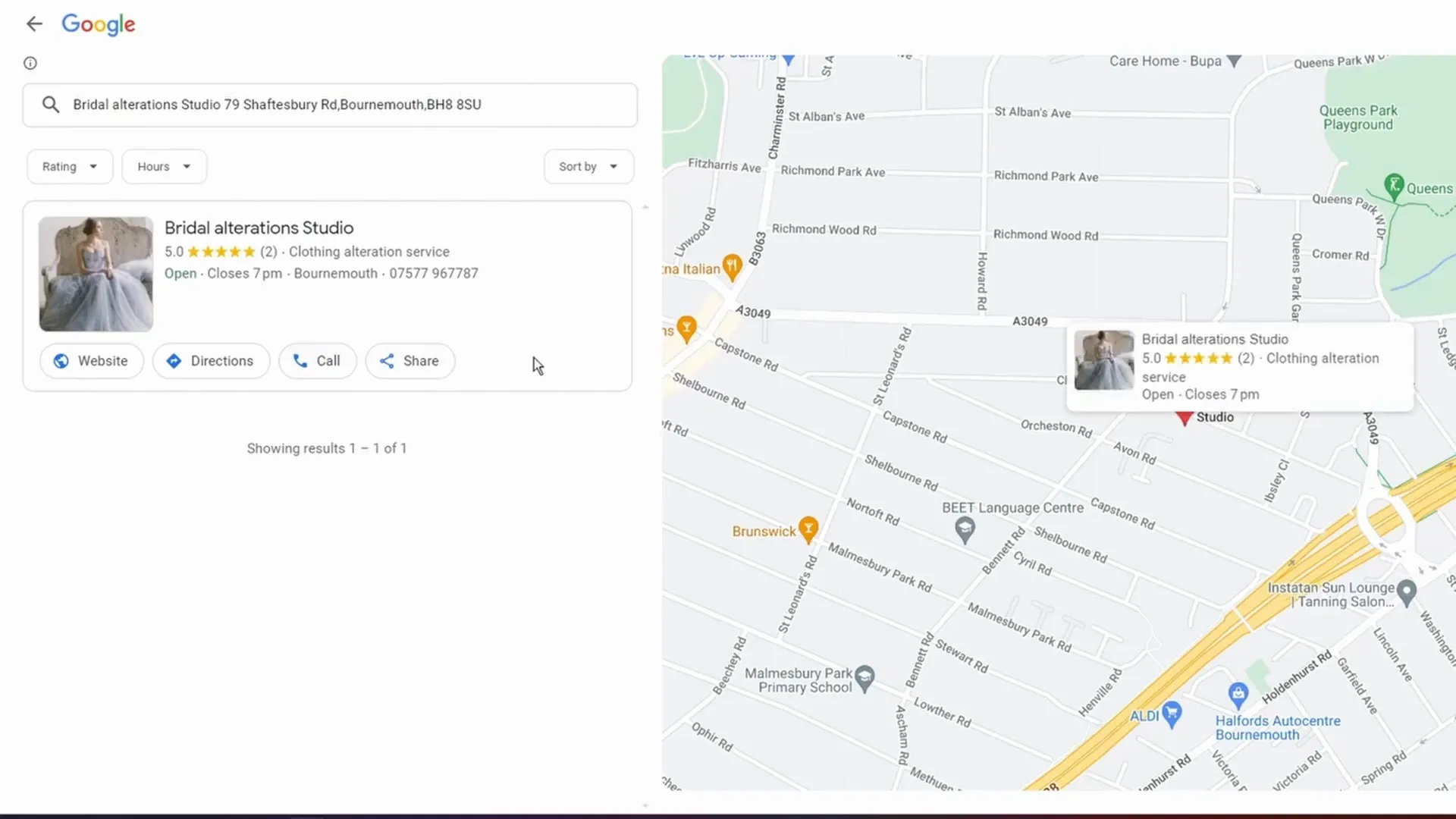Call the Bridal alterations Studio
The image size is (1456, 819).
coord(317,361)
